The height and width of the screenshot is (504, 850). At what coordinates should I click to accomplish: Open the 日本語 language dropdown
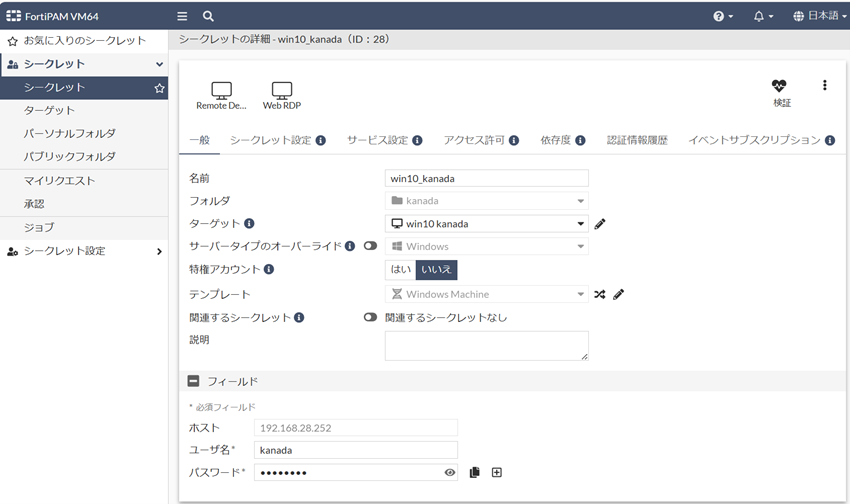pyautogui.click(x=819, y=16)
